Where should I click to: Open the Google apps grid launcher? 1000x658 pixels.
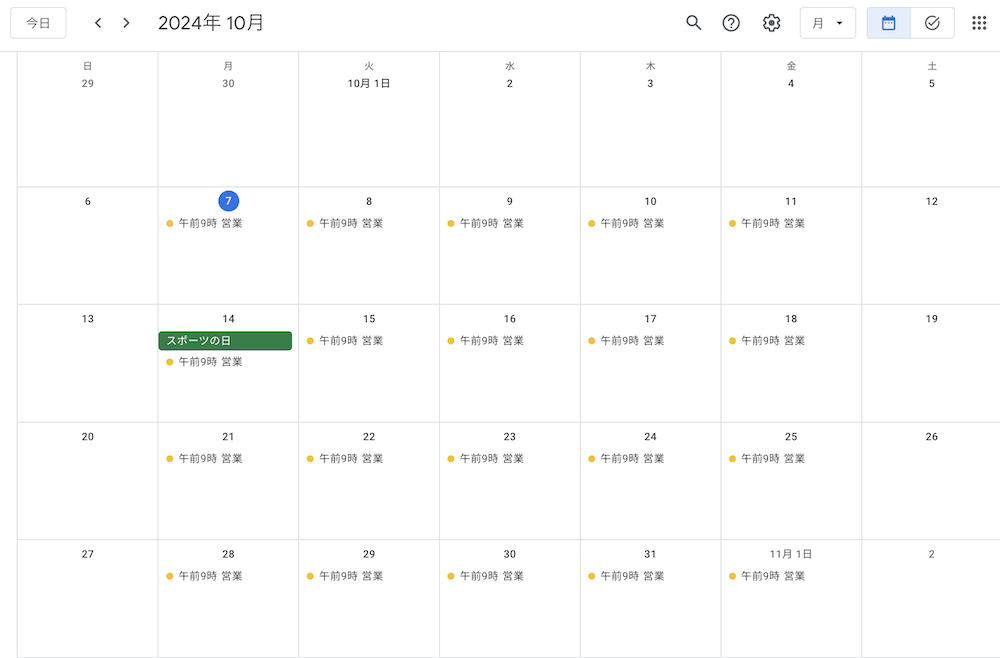coord(979,23)
